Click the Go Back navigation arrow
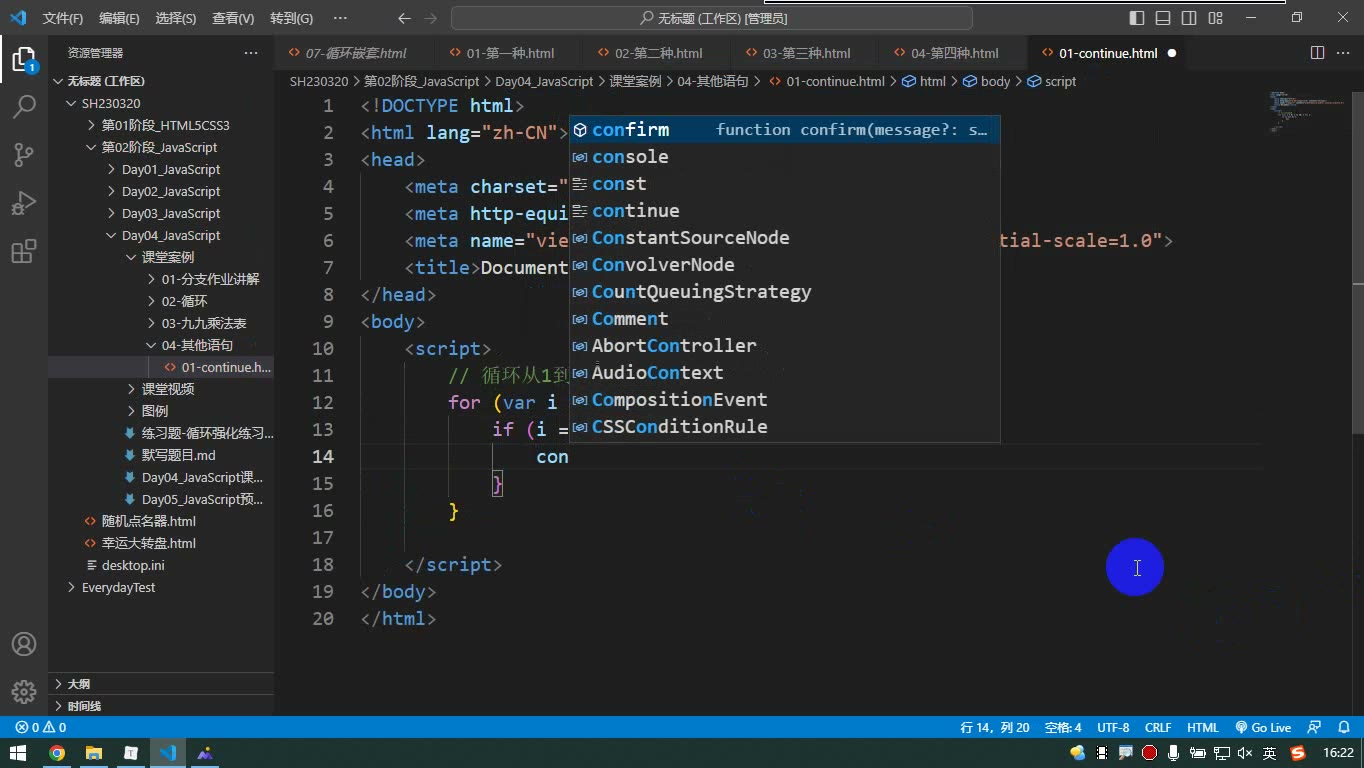The image size is (1364, 768). pos(404,18)
